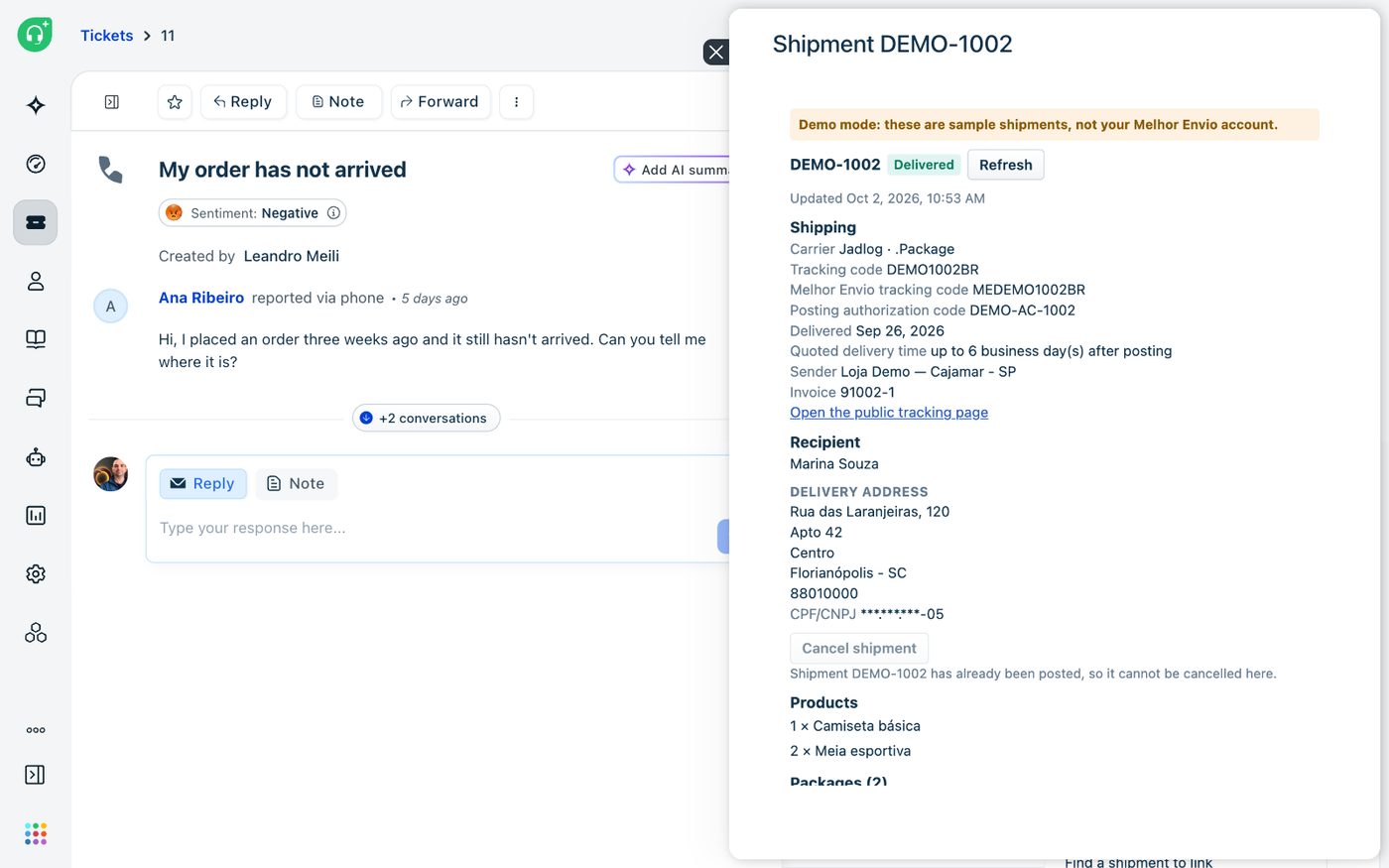
Task: Open the dashboard gauge icon in sidebar
Action: click(x=36, y=164)
